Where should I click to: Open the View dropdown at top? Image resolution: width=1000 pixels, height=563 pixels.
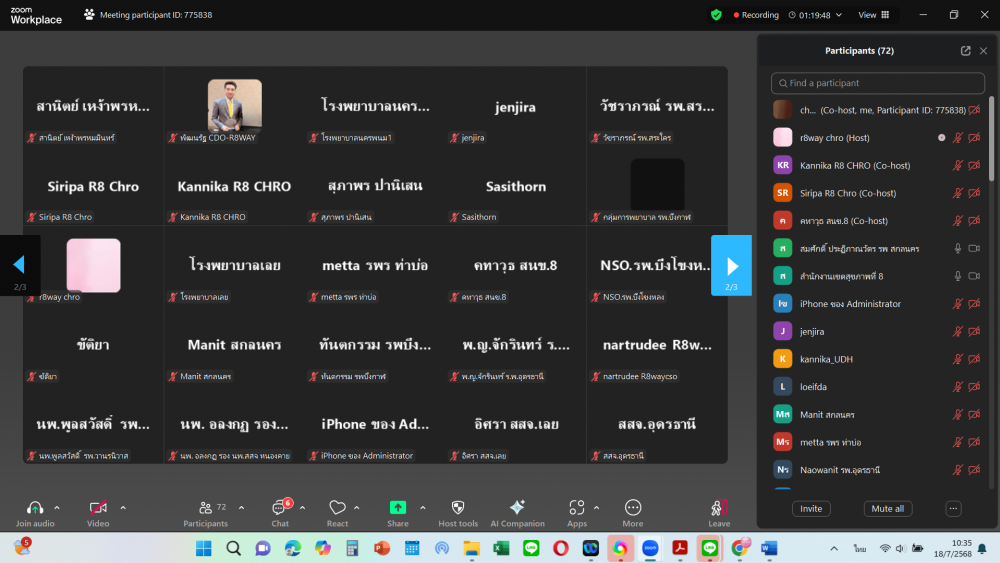click(871, 15)
